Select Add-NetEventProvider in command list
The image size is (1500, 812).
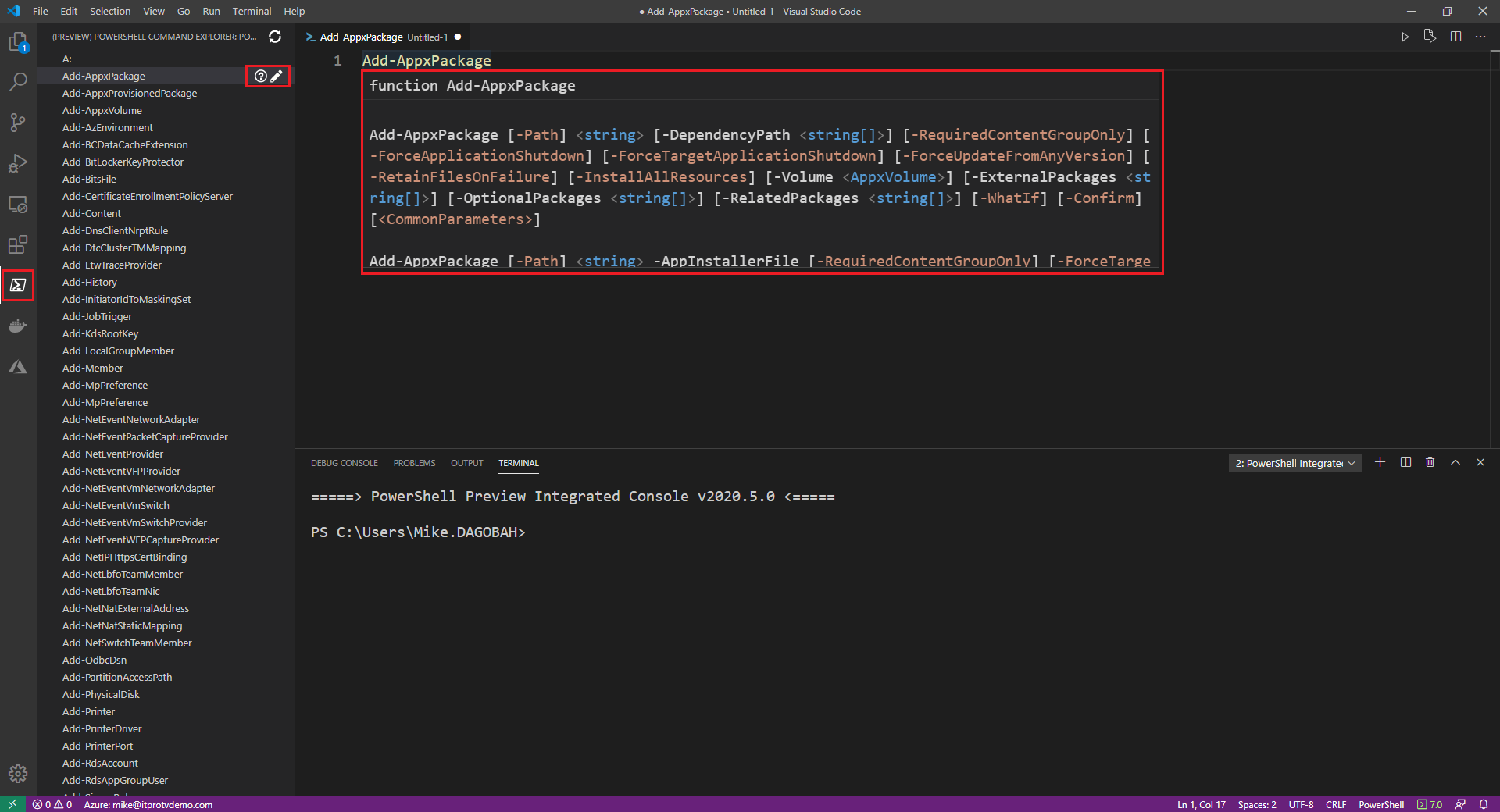(x=113, y=454)
